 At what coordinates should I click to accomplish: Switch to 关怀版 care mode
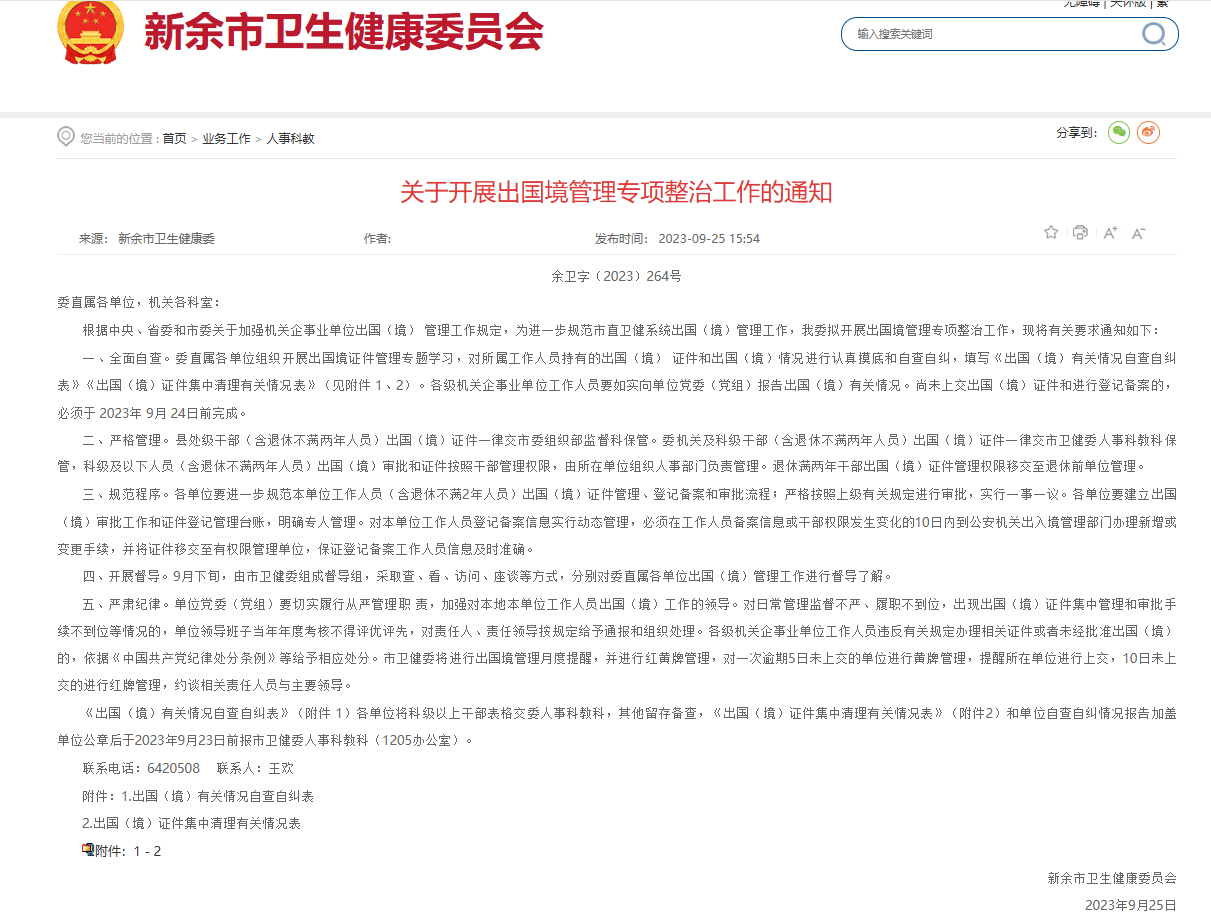1128,3
